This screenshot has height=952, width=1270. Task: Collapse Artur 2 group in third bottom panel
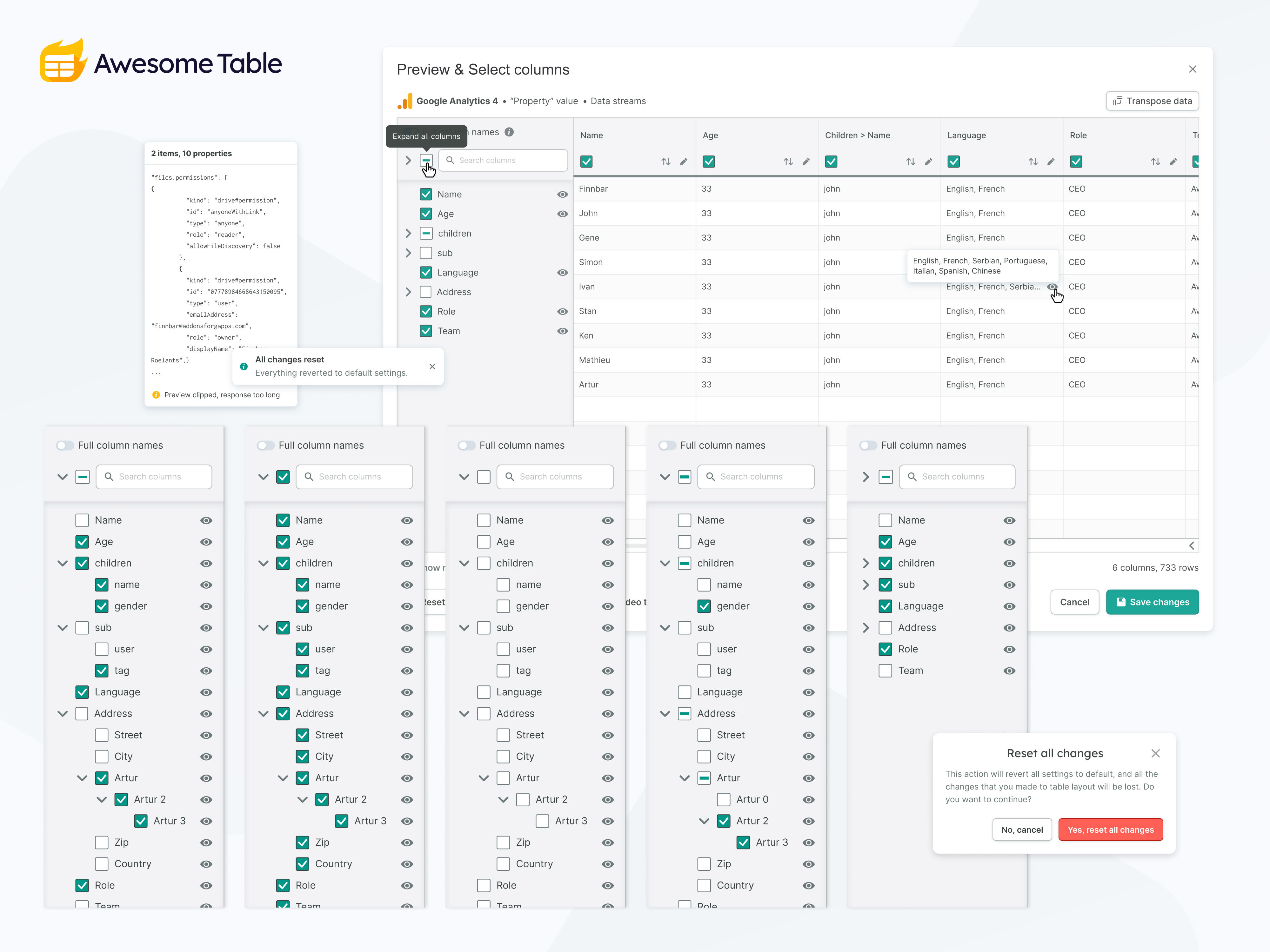(504, 799)
